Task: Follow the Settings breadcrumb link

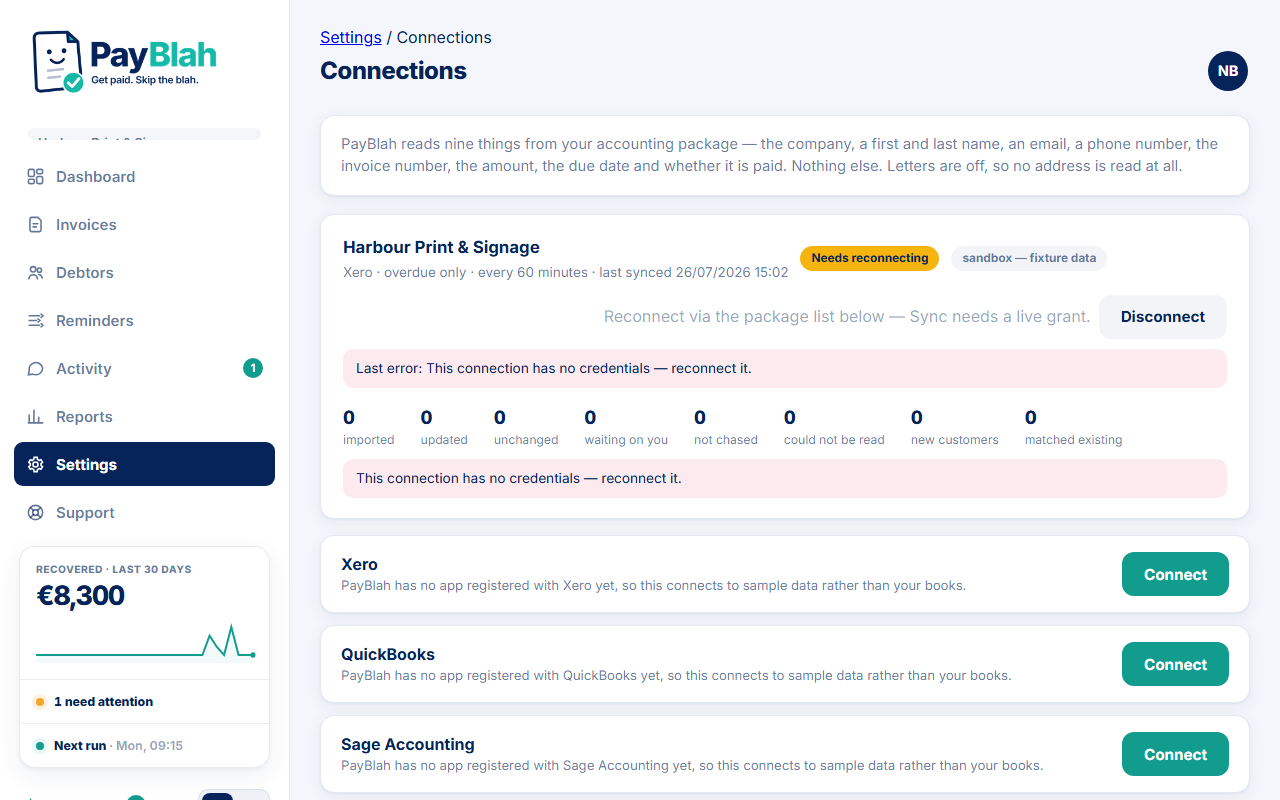Action: point(351,37)
